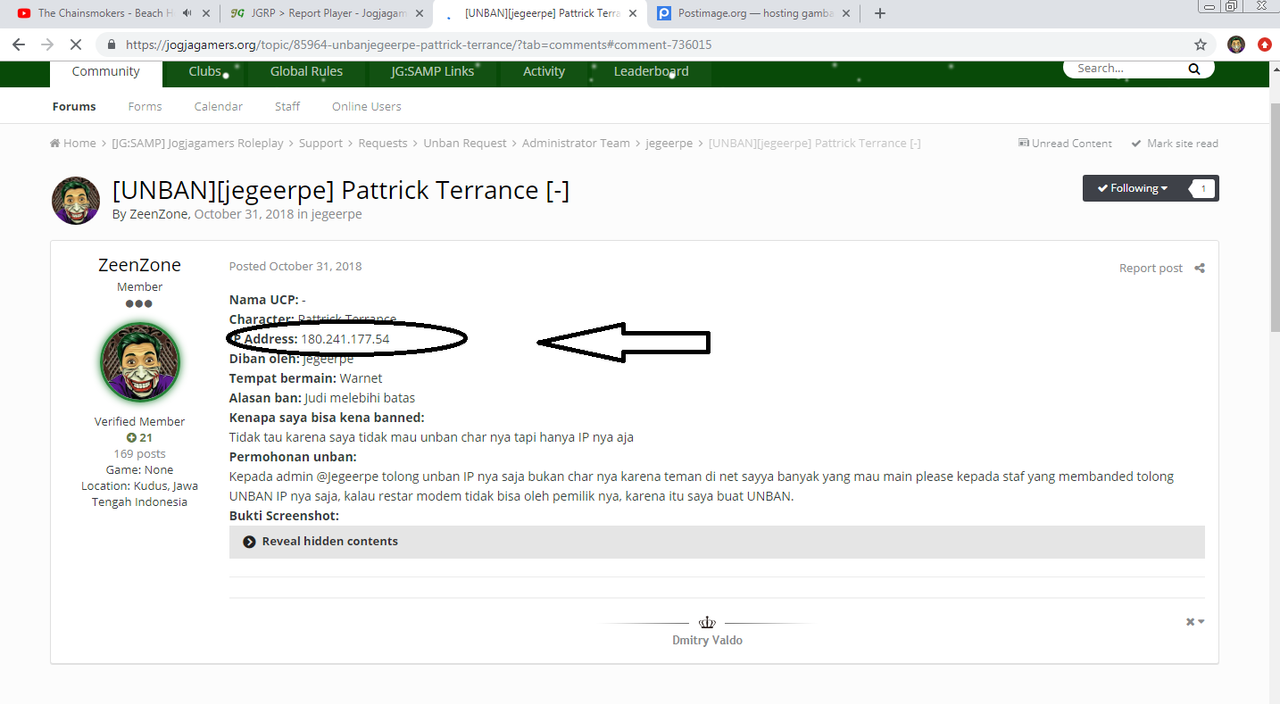Open the Online Users sub-tab
This screenshot has height=704, width=1280.
click(x=366, y=106)
